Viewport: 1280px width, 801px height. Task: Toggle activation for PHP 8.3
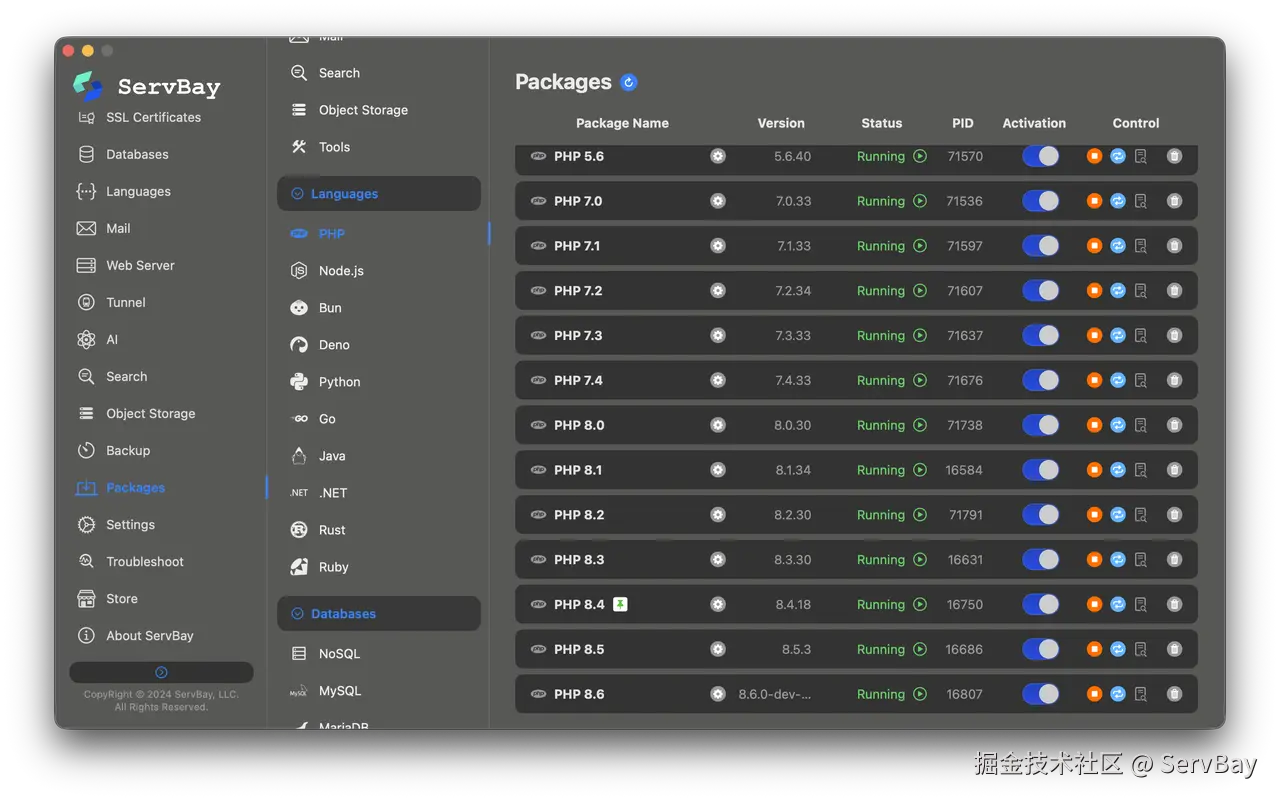click(1040, 560)
